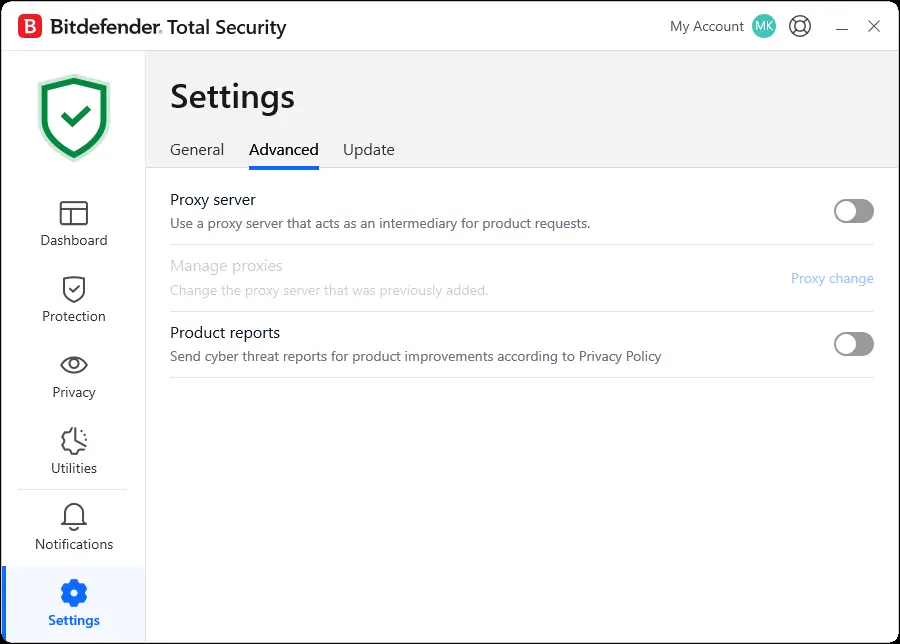This screenshot has width=900, height=644.
Task: Click the green shield status icon
Action: pos(73,117)
